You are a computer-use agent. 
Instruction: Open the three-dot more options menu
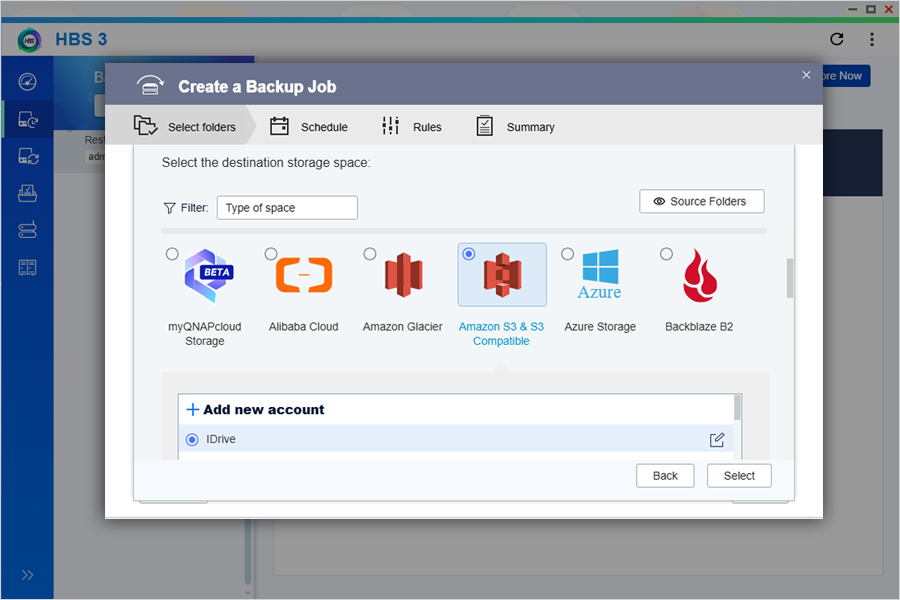pos(872,39)
